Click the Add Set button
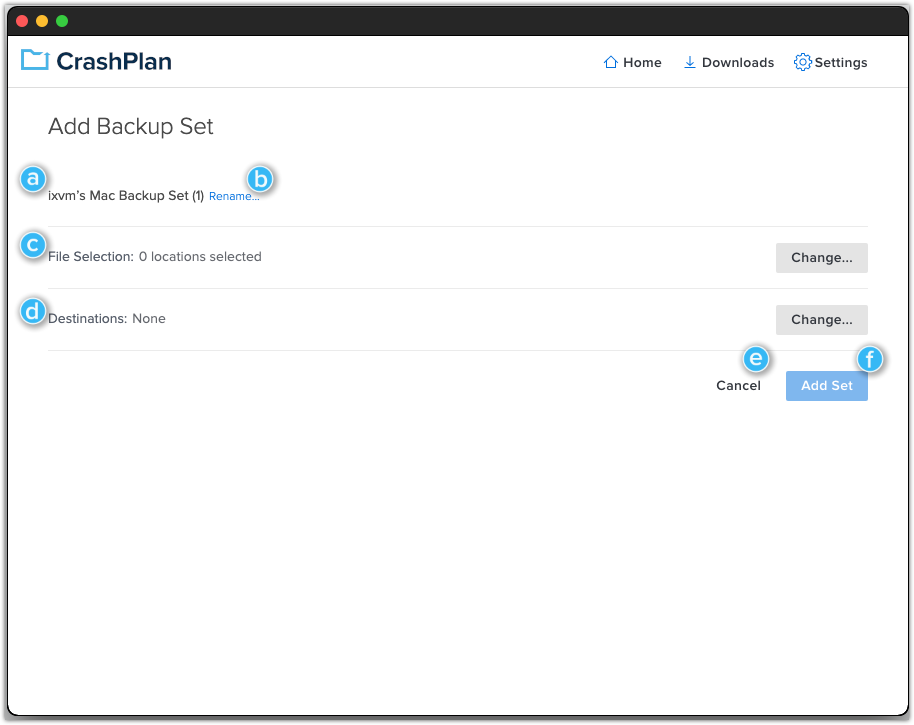914x725 pixels. point(827,386)
